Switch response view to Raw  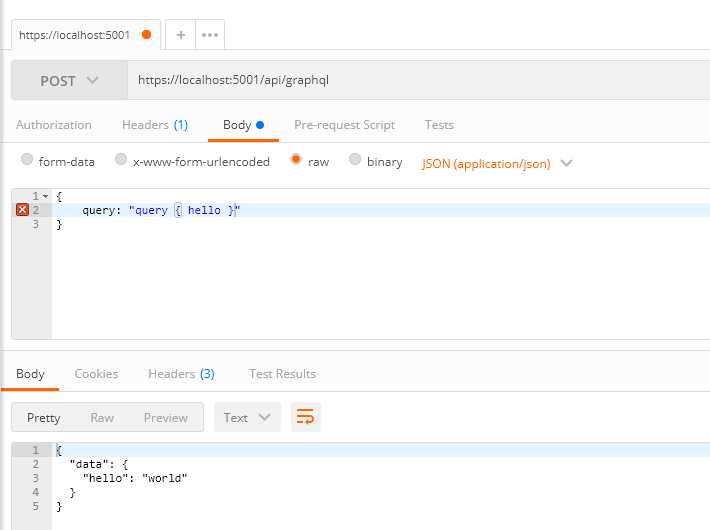102,417
